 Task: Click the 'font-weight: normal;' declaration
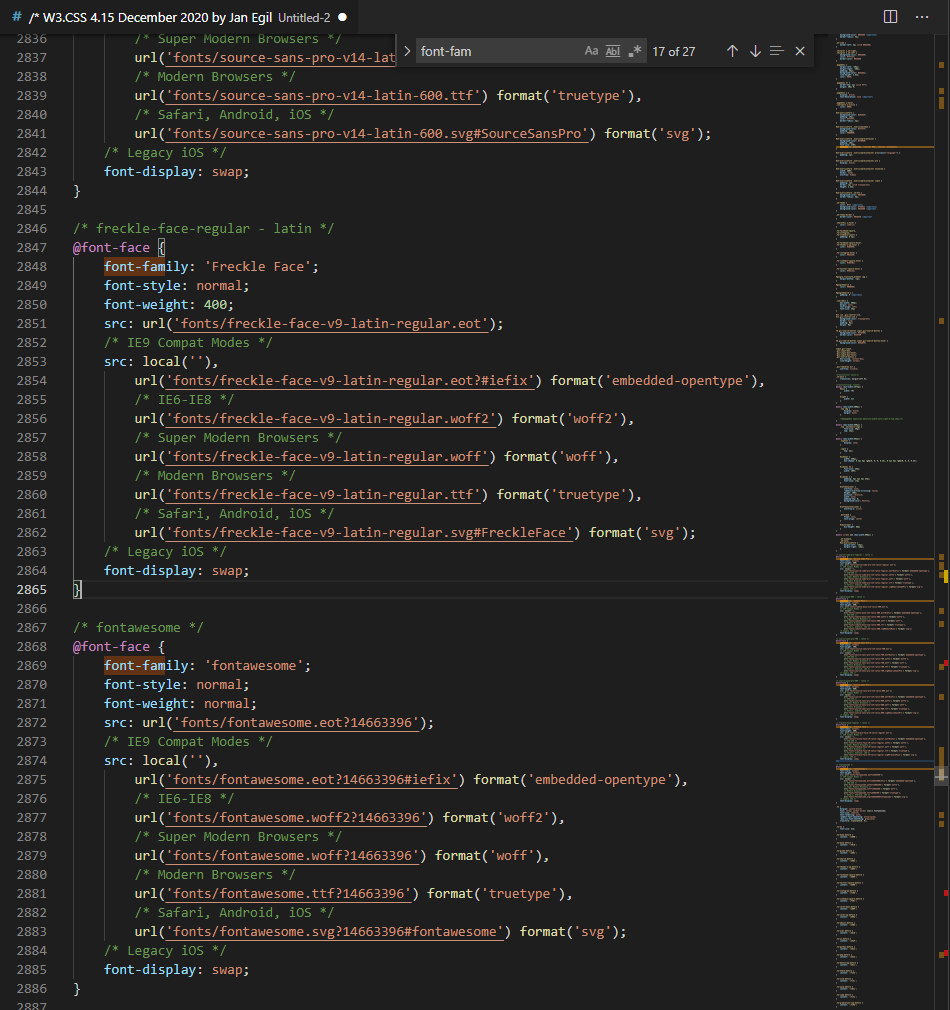[180, 704]
